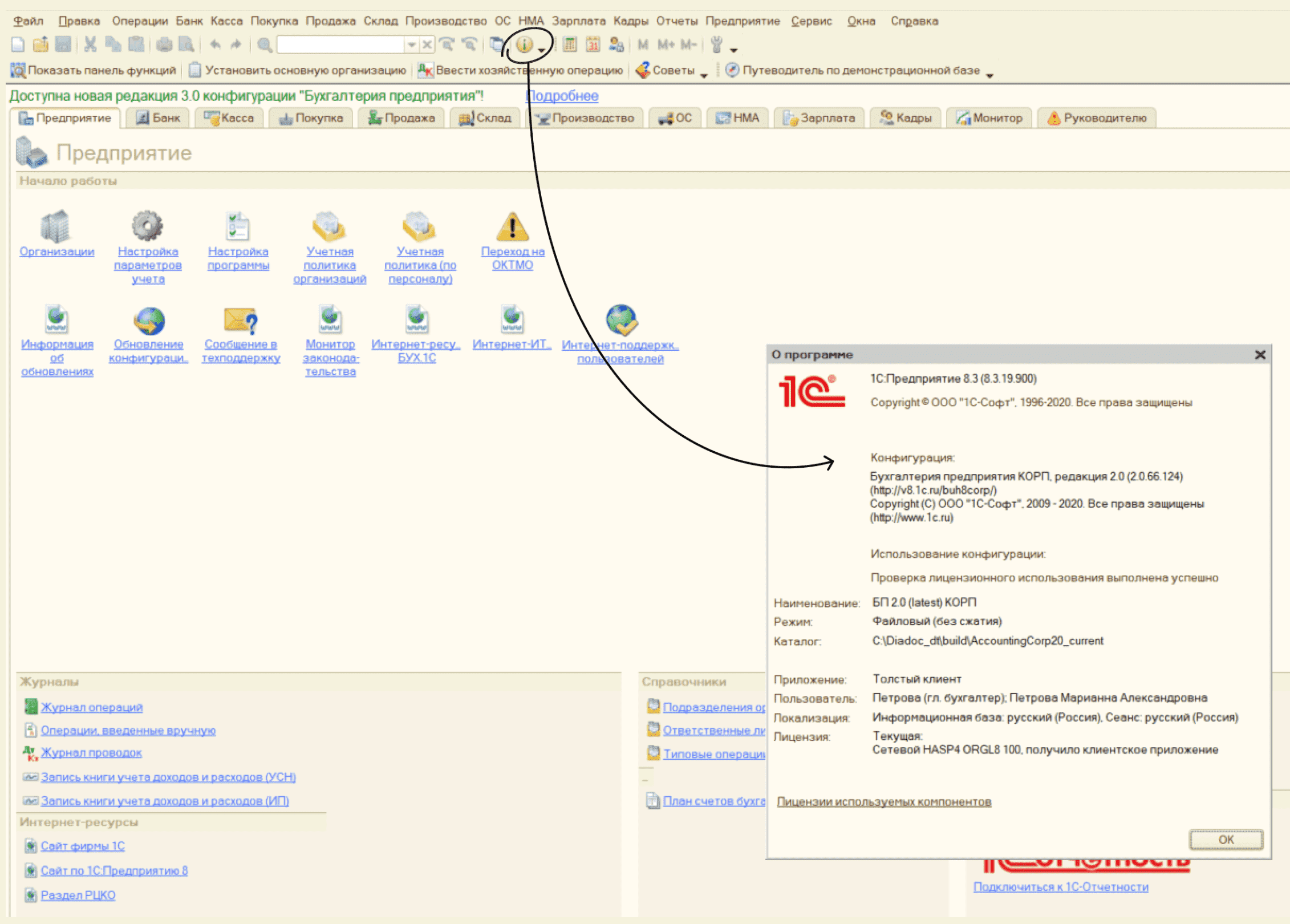1290x924 pixels.
Task: Open Сайт фирмы 1С link
Action: 83,846
